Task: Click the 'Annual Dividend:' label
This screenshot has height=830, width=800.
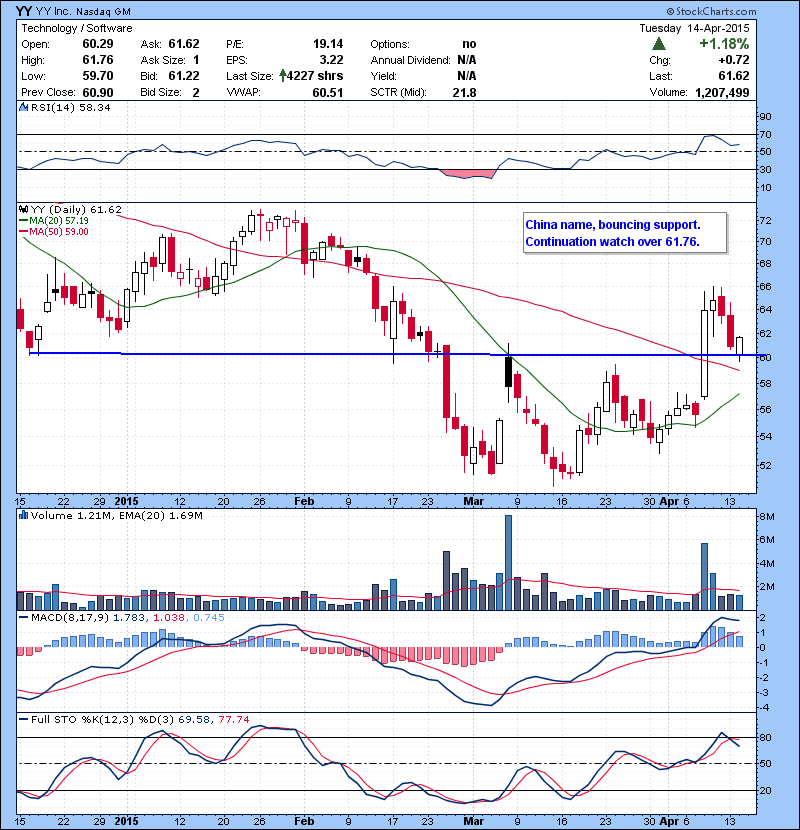Action: pos(410,60)
